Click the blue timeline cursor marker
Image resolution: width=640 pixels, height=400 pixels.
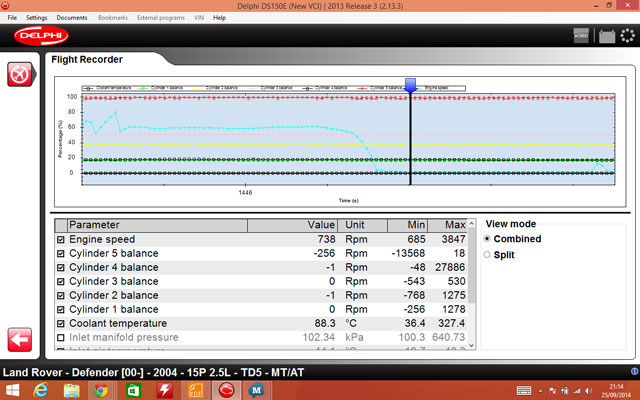410,86
